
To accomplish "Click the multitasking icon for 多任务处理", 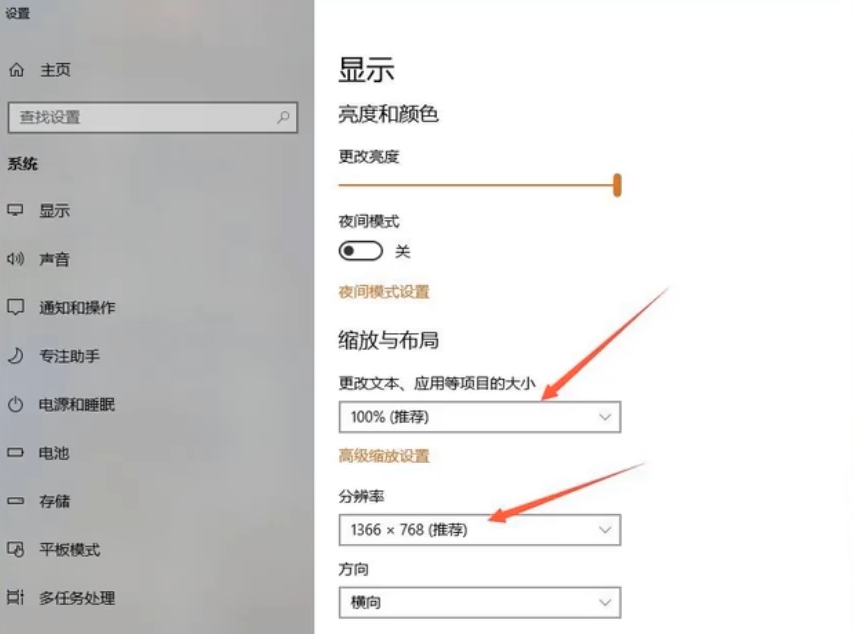I will [x=15, y=597].
